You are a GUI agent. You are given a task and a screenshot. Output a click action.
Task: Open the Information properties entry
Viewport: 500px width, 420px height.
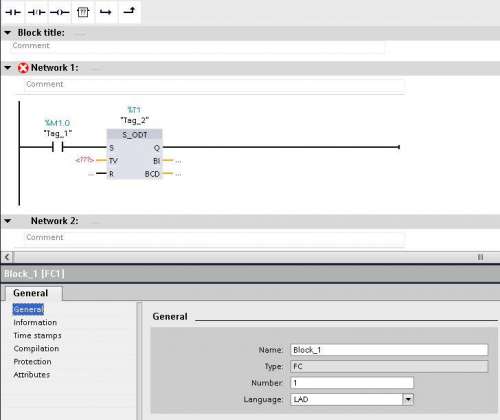[x=35, y=322]
